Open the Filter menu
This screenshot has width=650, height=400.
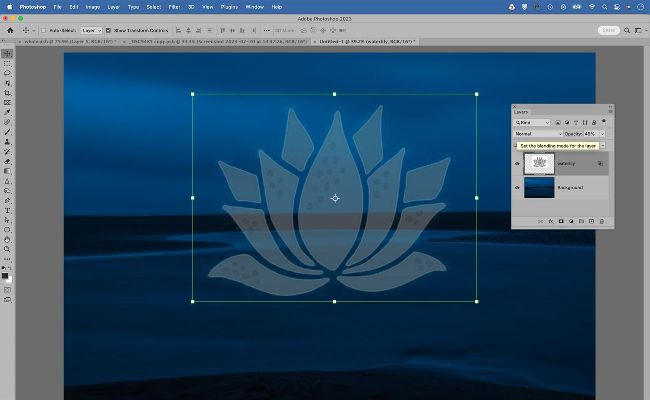click(x=174, y=7)
